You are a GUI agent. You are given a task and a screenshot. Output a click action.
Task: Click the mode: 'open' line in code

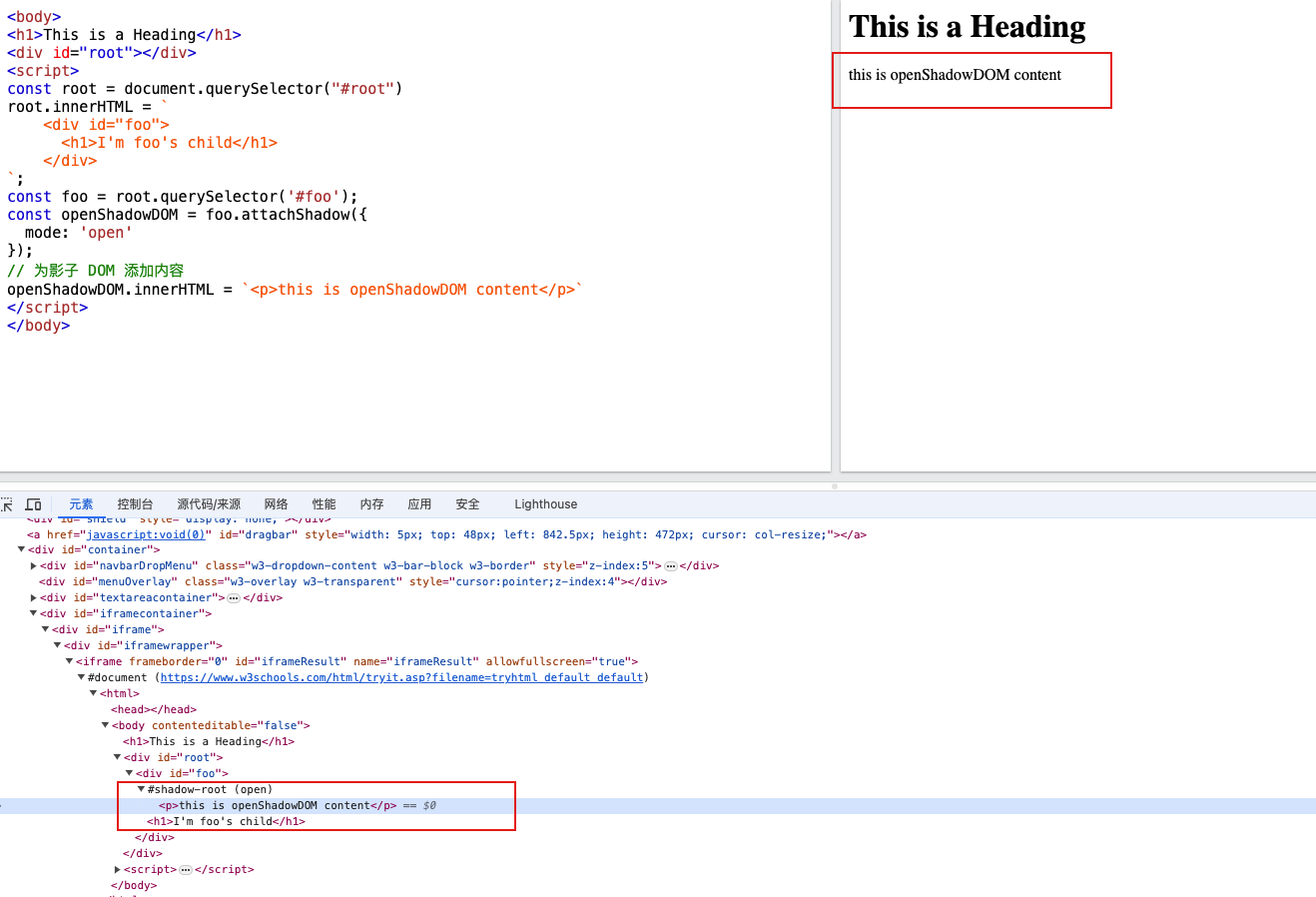click(x=79, y=233)
